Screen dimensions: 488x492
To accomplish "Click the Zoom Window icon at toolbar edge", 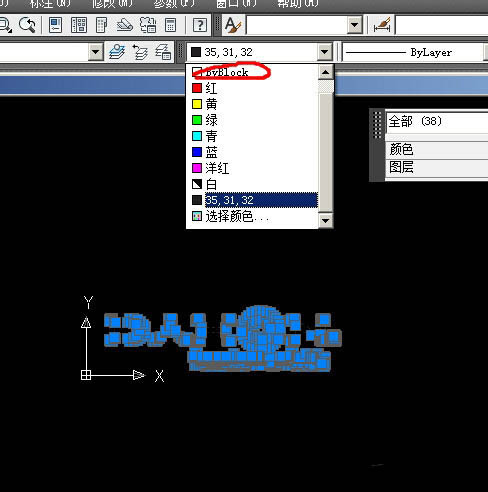I will (5, 25).
